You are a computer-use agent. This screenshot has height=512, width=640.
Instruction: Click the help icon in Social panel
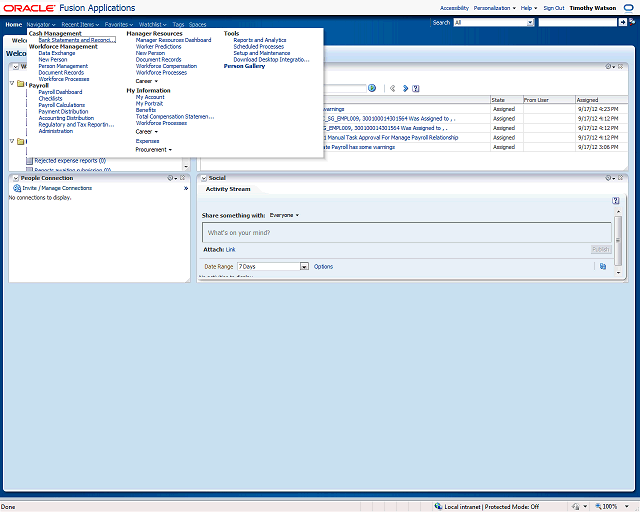pos(616,201)
